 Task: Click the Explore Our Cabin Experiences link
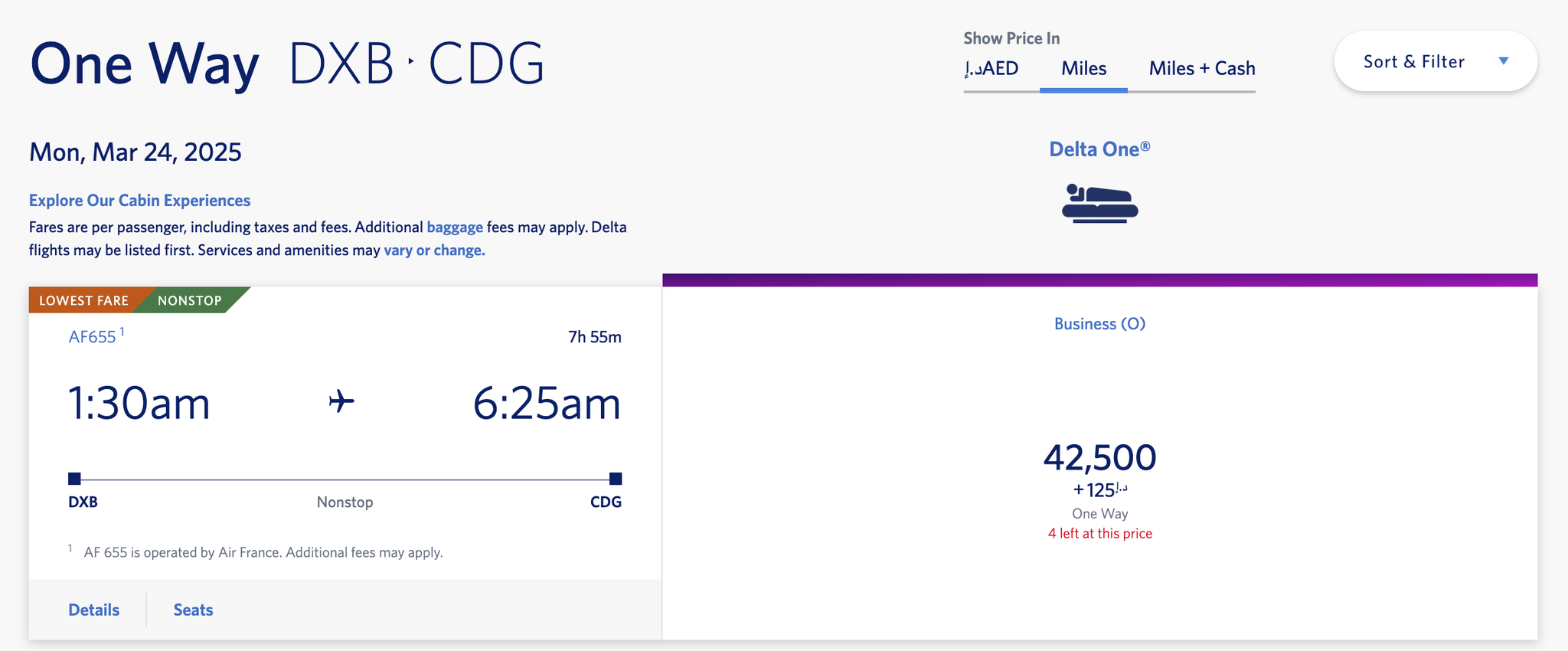pyautogui.click(x=139, y=200)
